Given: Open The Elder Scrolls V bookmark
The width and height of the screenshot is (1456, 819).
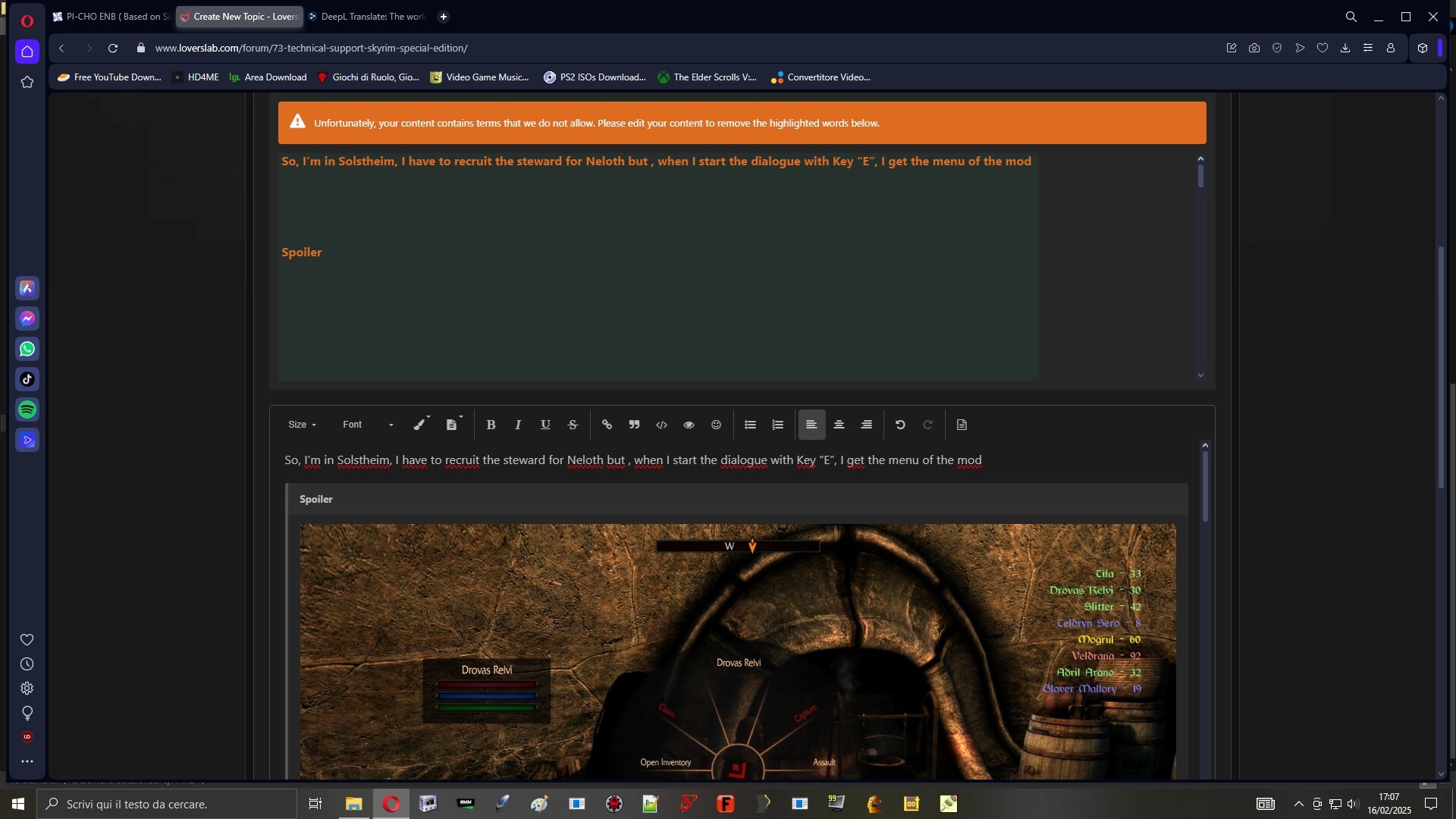Looking at the screenshot, I should pos(708,77).
